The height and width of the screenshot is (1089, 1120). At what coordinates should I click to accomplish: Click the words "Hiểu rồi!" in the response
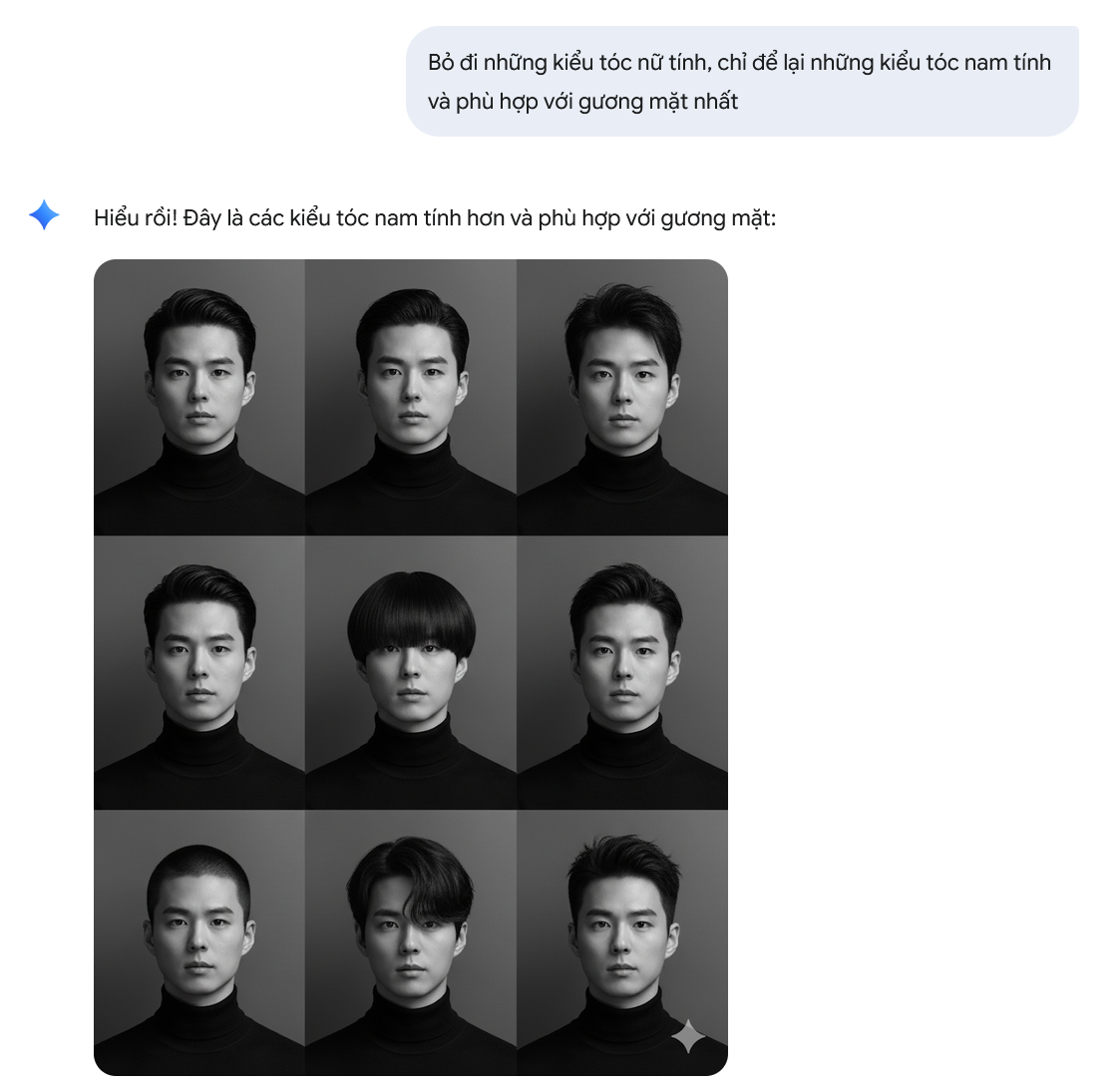(136, 217)
